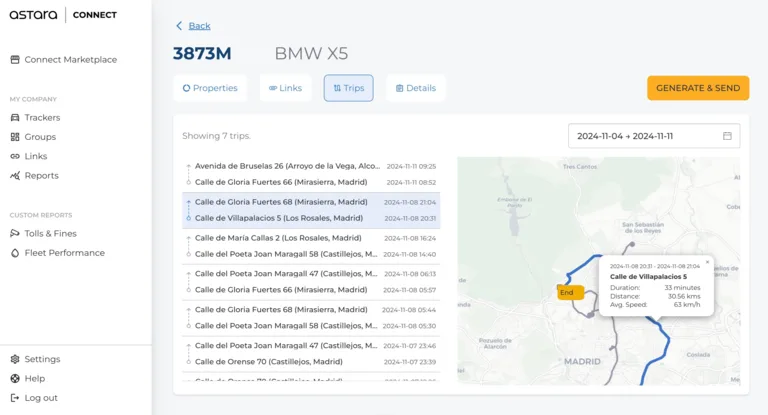This screenshot has height=415, width=768.
Task: Click the Log out arrow icon
Action: click(15, 398)
